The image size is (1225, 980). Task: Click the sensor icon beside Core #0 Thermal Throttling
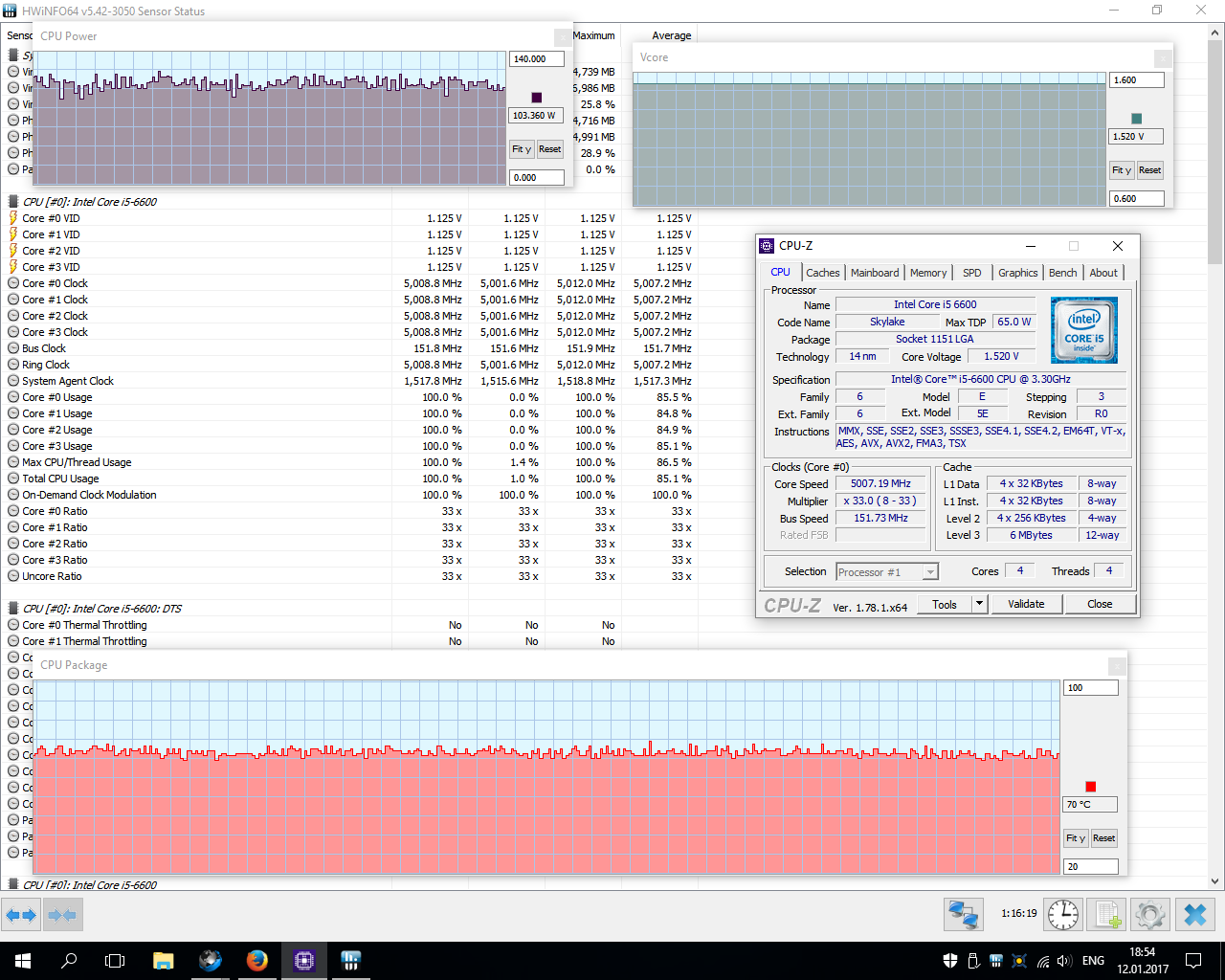click(13, 625)
